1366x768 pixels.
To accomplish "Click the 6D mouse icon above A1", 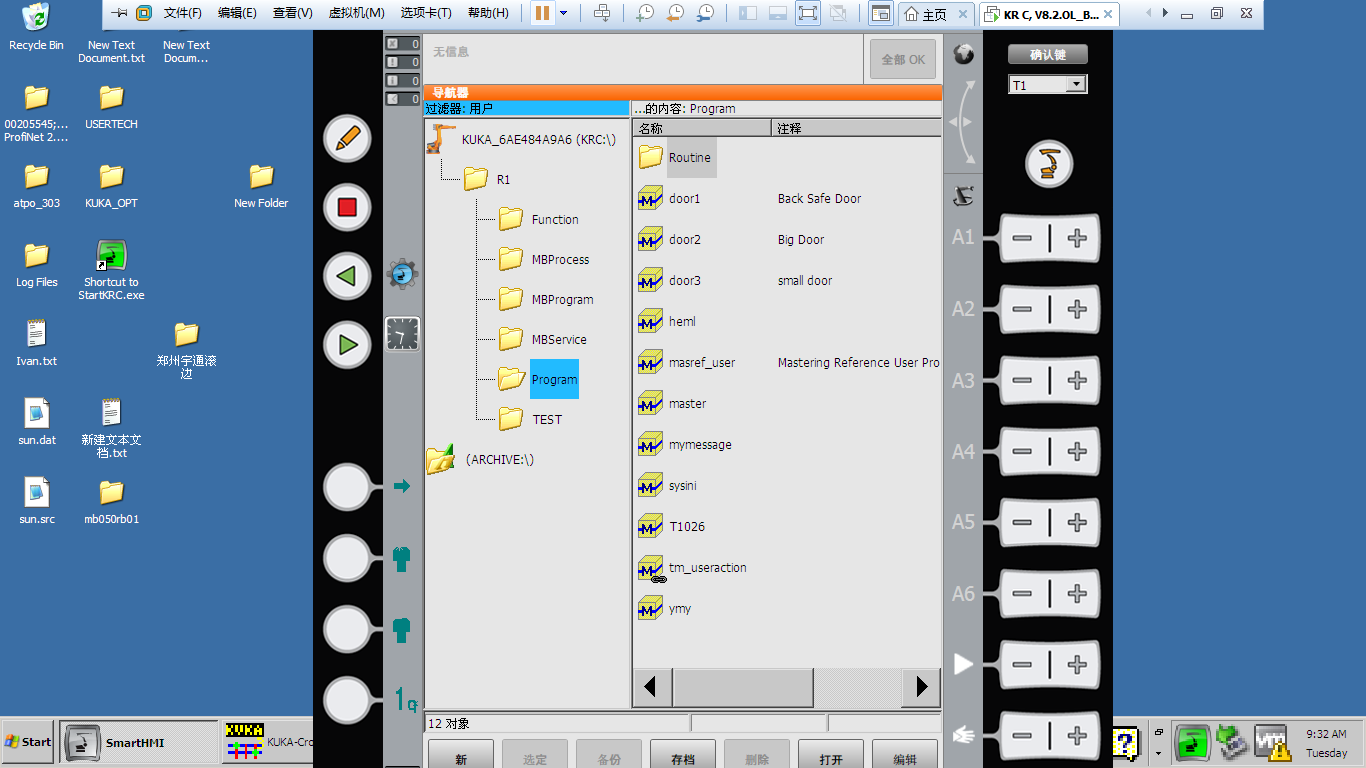I will (963, 196).
